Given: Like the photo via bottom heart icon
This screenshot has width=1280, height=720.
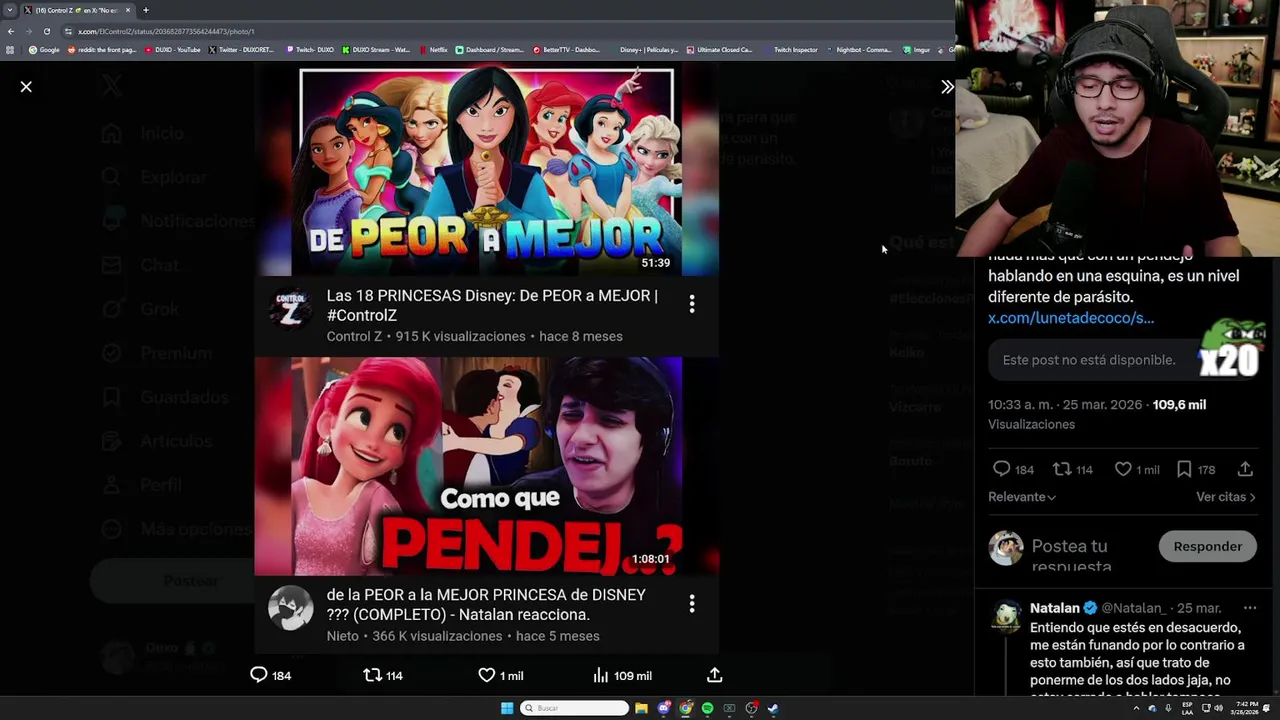Looking at the screenshot, I should [487, 675].
